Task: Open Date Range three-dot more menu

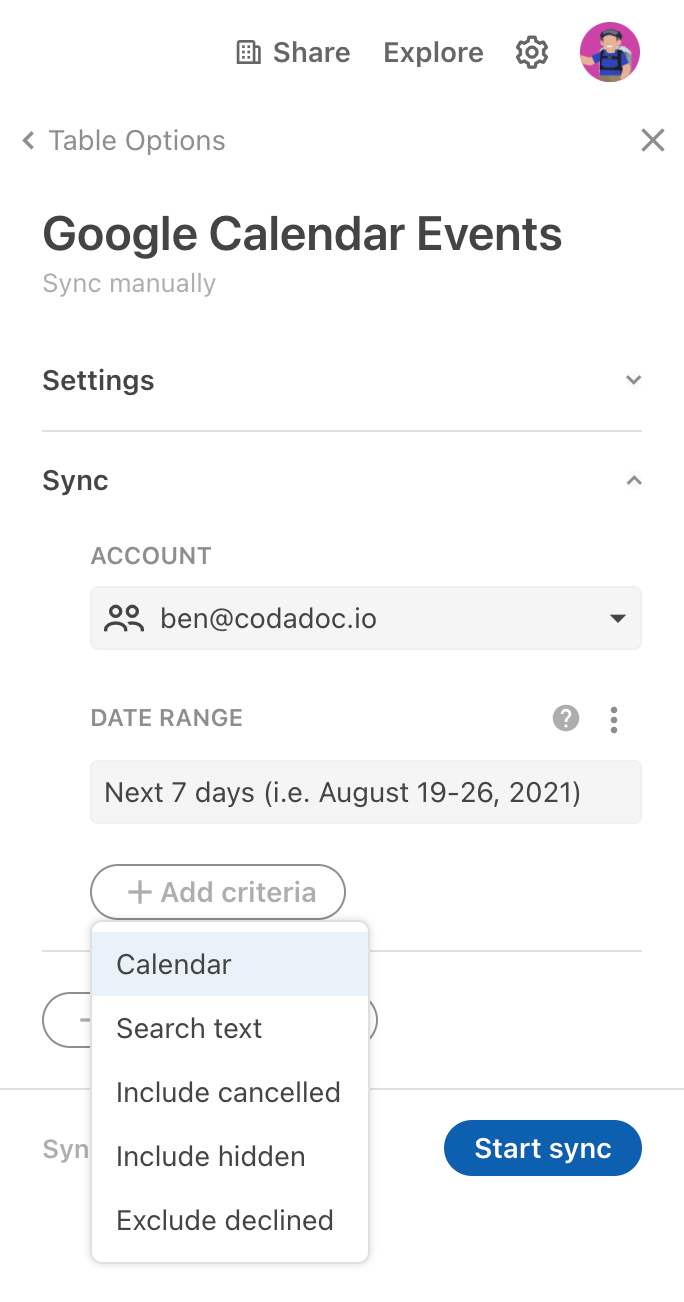Action: click(614, 719)
